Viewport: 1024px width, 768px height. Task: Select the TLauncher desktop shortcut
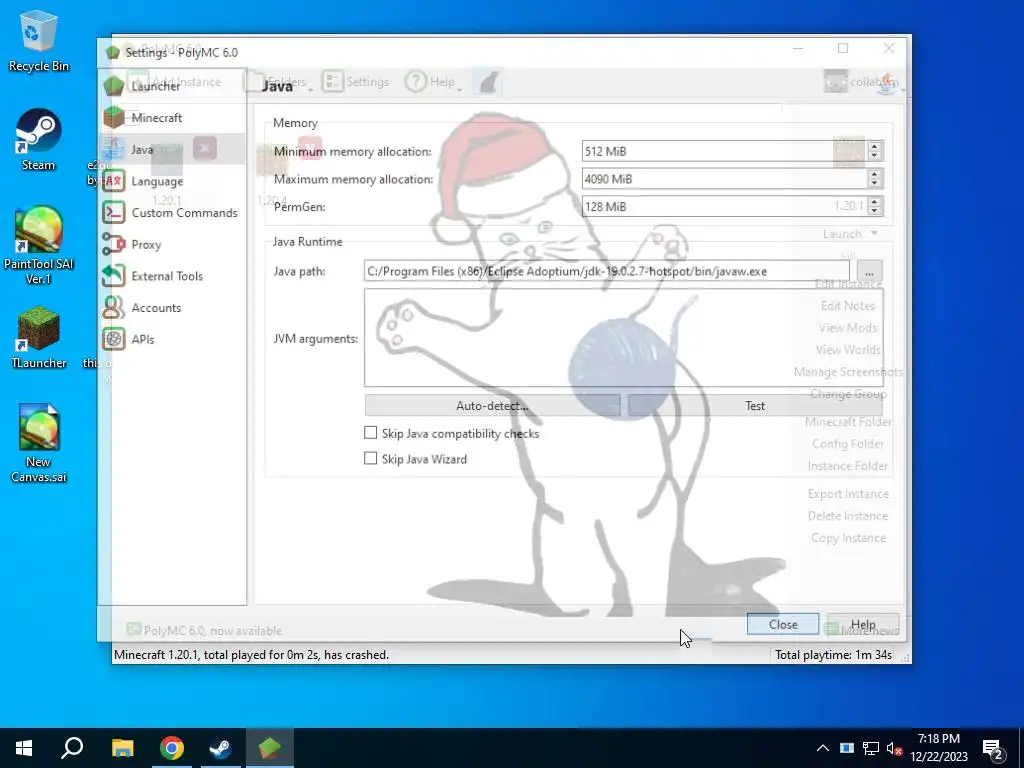(x=39, y=338)
